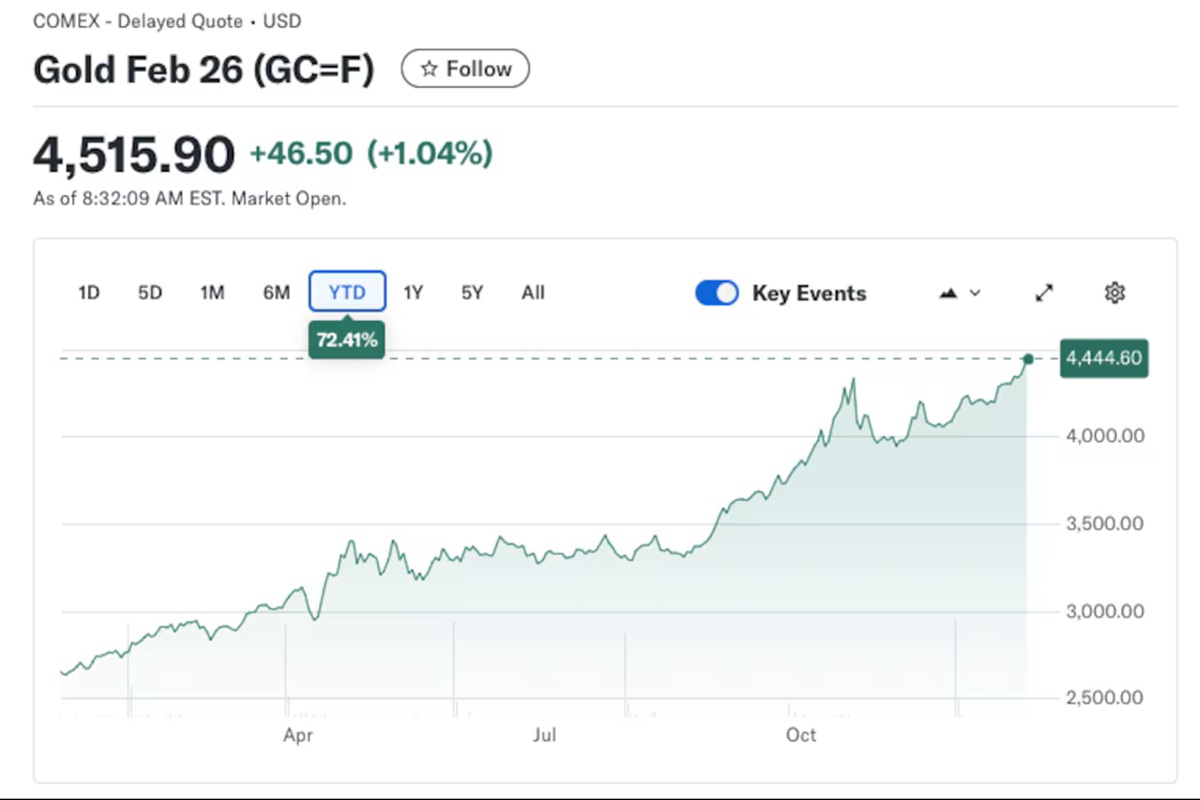Viewport: 1200px width, 800px height.
Task: Click the 4,000.00 price axis label
Action: click(1105, 436)
